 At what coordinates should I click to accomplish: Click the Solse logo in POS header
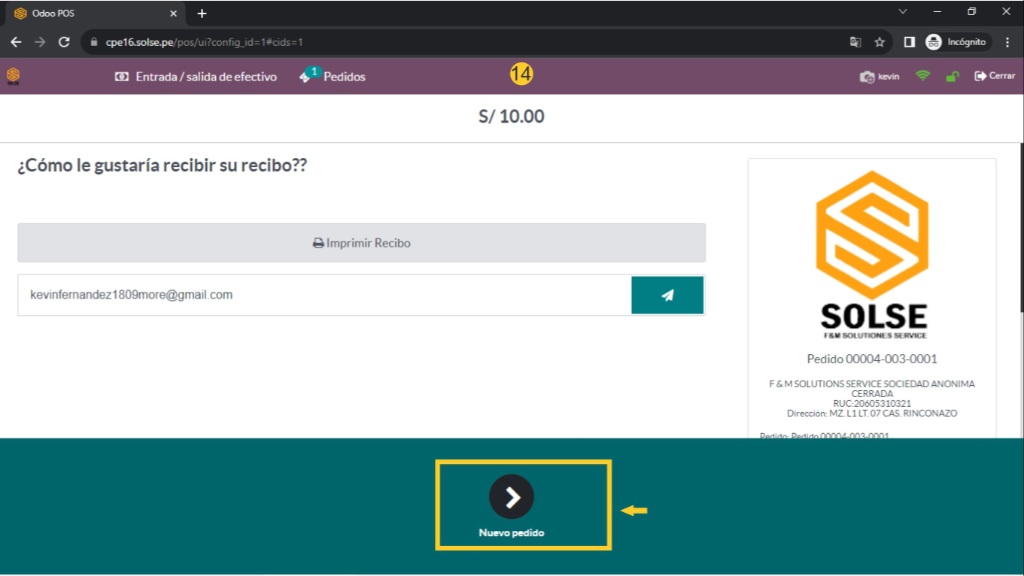13,76
